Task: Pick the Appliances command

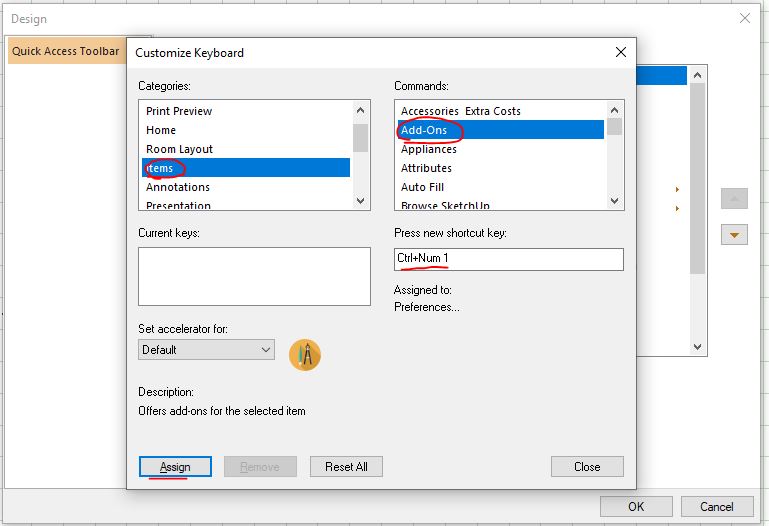Action: pos(429,149)
